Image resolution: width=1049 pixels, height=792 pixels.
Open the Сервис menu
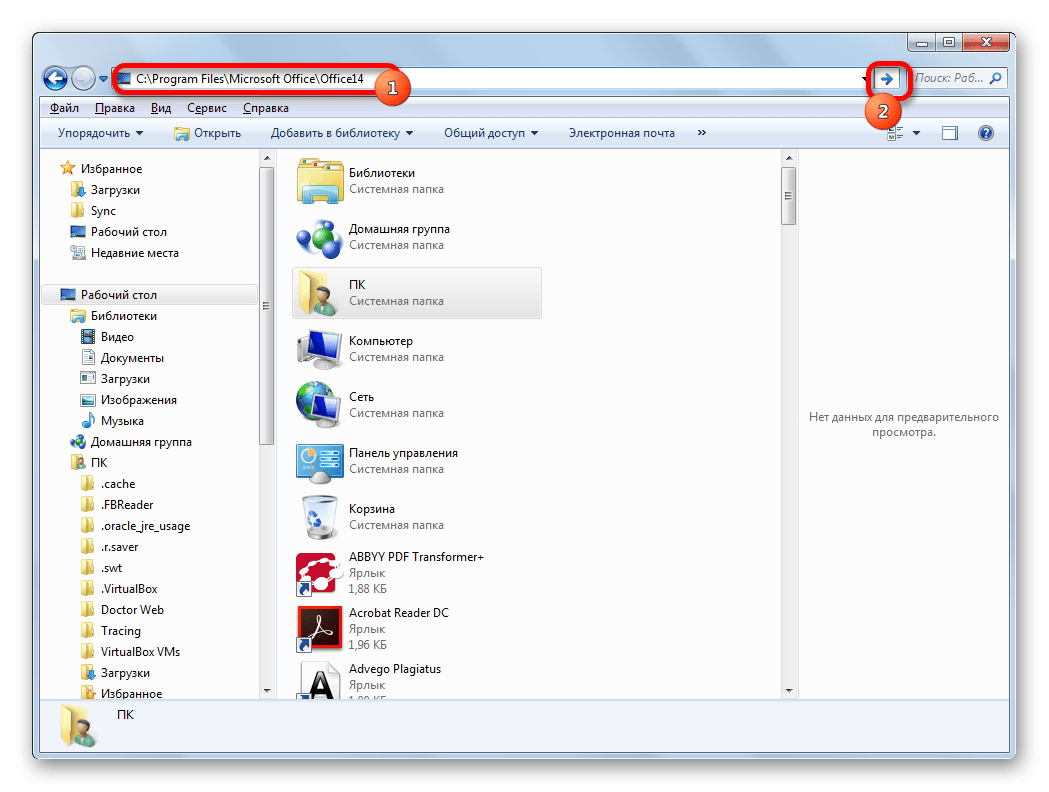pos(207,108)
